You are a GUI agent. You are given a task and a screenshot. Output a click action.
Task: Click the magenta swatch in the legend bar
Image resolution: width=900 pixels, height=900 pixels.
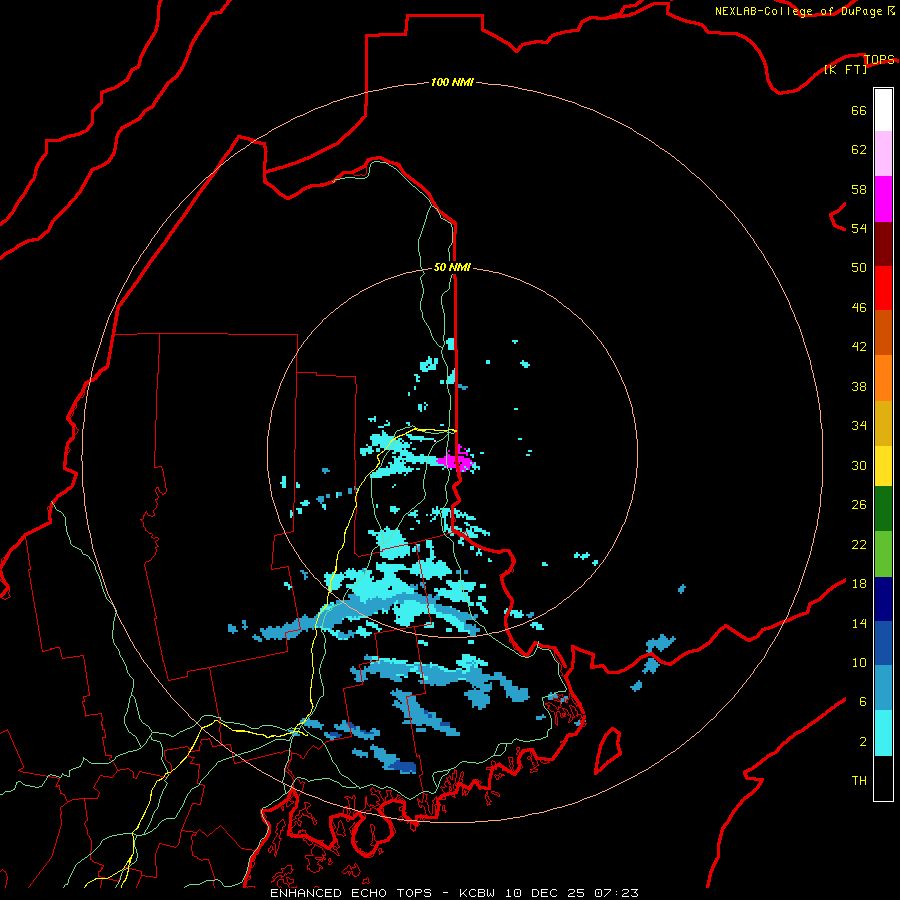(x=883, y=199)
